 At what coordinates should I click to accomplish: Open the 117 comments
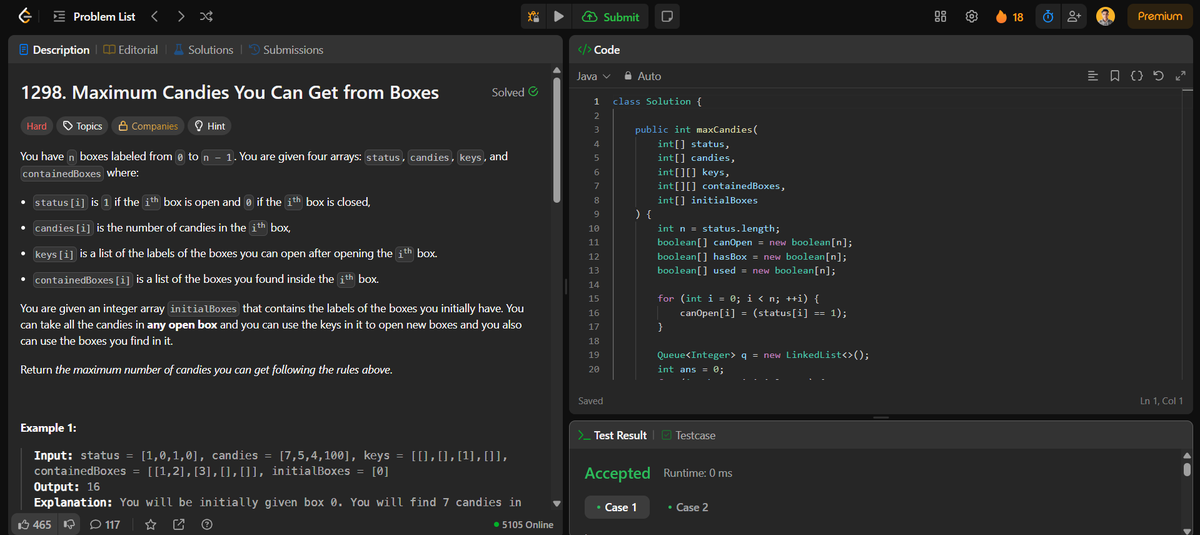point(106,525)
